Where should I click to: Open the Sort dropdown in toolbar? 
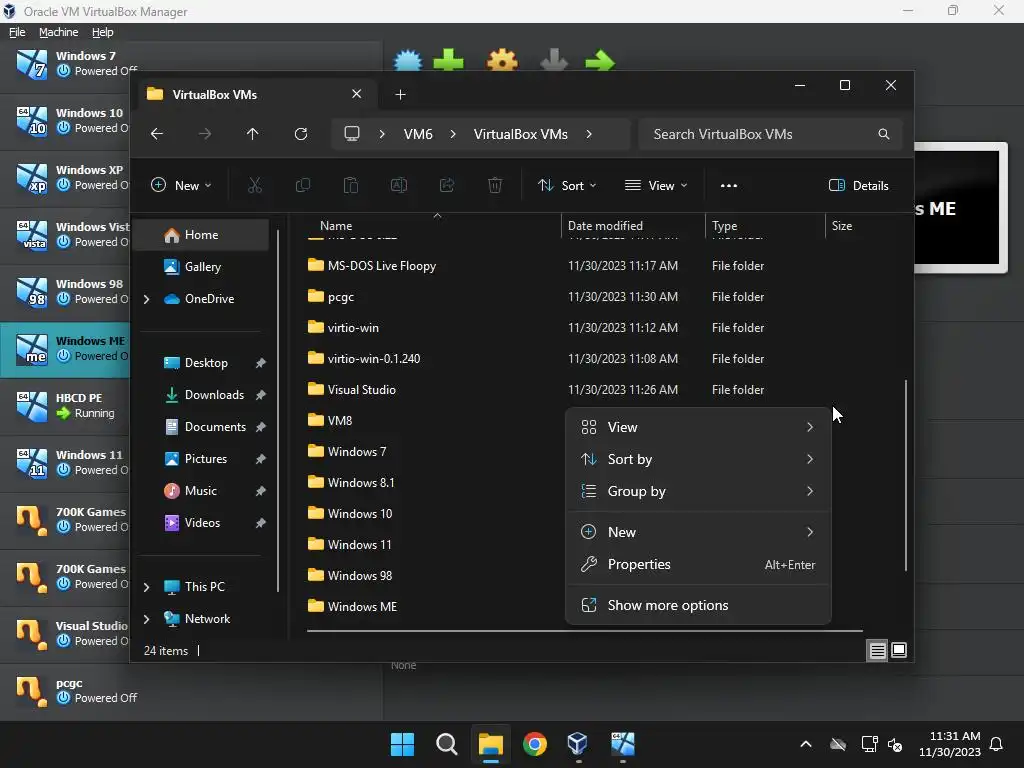click(567, 185)
